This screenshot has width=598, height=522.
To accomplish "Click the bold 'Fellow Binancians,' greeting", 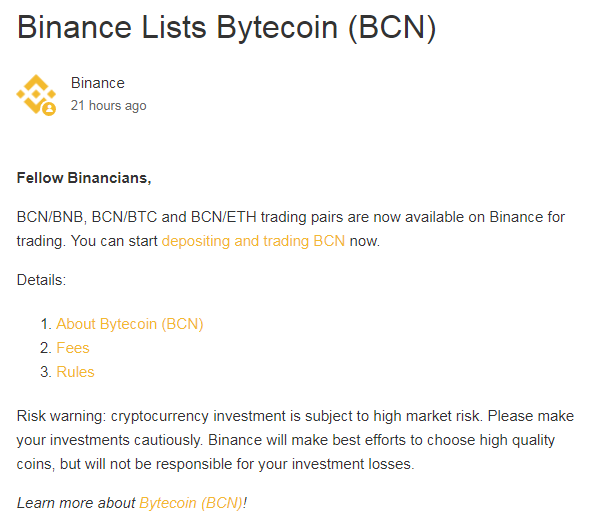I will [x=84, y=178].
